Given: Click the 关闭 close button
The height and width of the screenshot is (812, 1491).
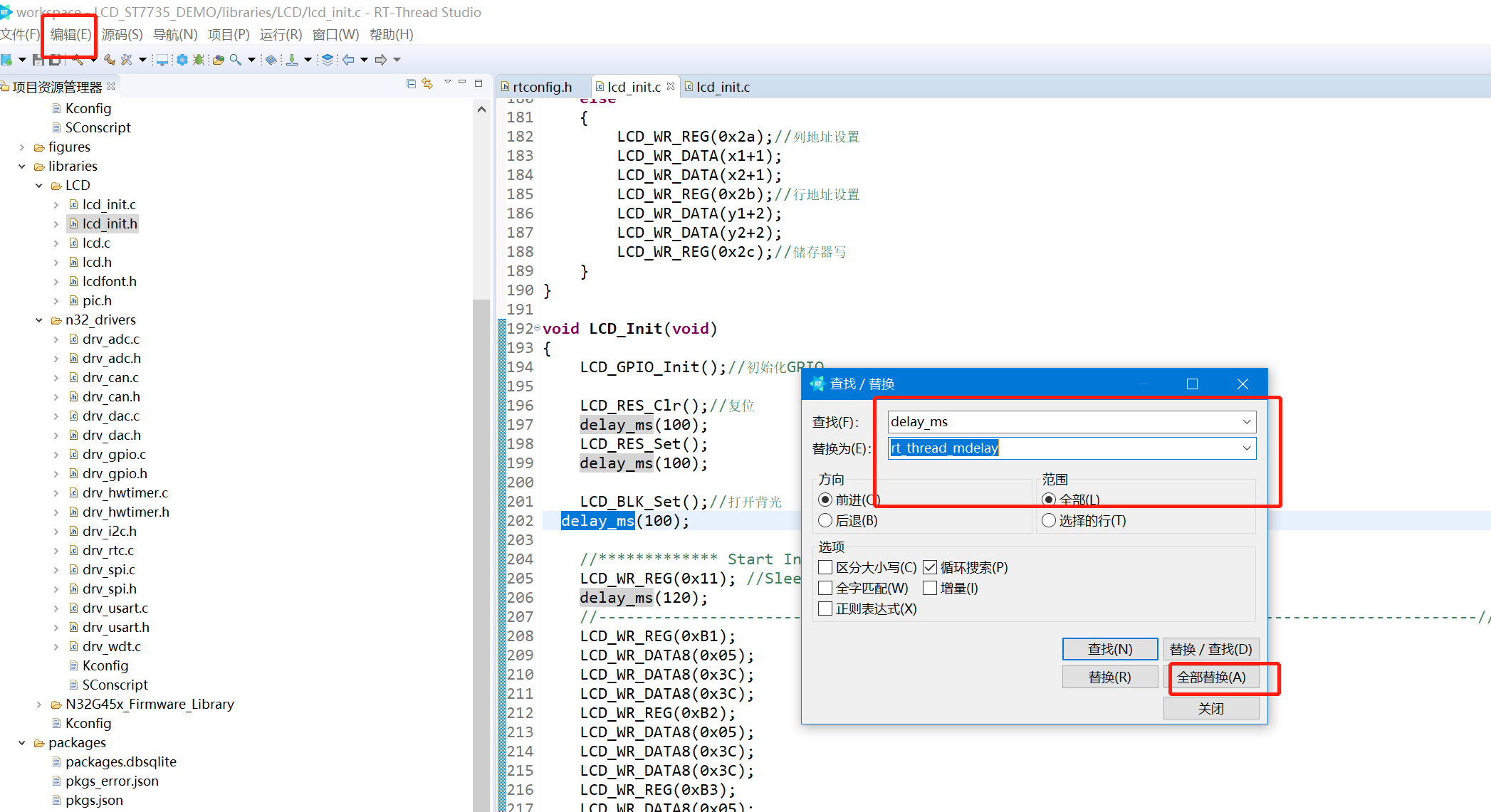Looking at the screenshot, I should [x=1211, y=708].
